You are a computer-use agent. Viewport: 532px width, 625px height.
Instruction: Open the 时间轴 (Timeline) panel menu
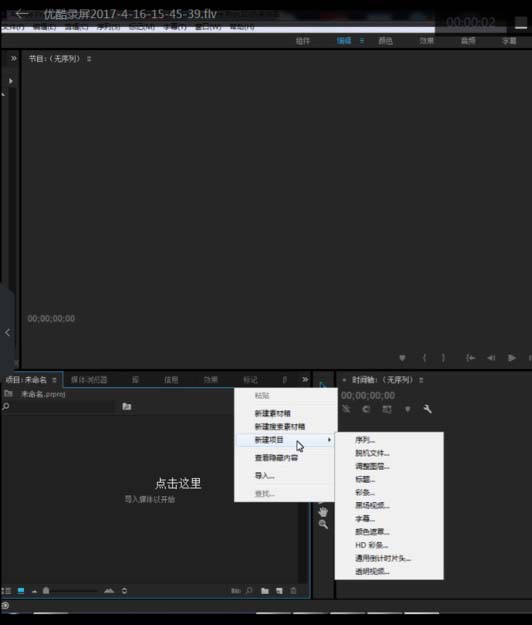pyautogui.click(x=421, y=380)
